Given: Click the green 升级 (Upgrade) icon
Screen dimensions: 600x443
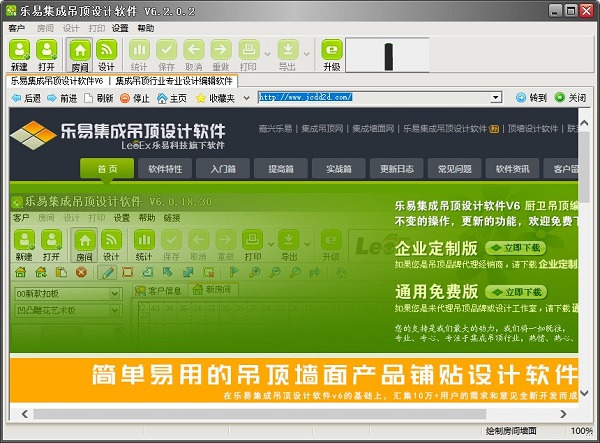Looking at the screenshot, I should click(x=332, y=53).
